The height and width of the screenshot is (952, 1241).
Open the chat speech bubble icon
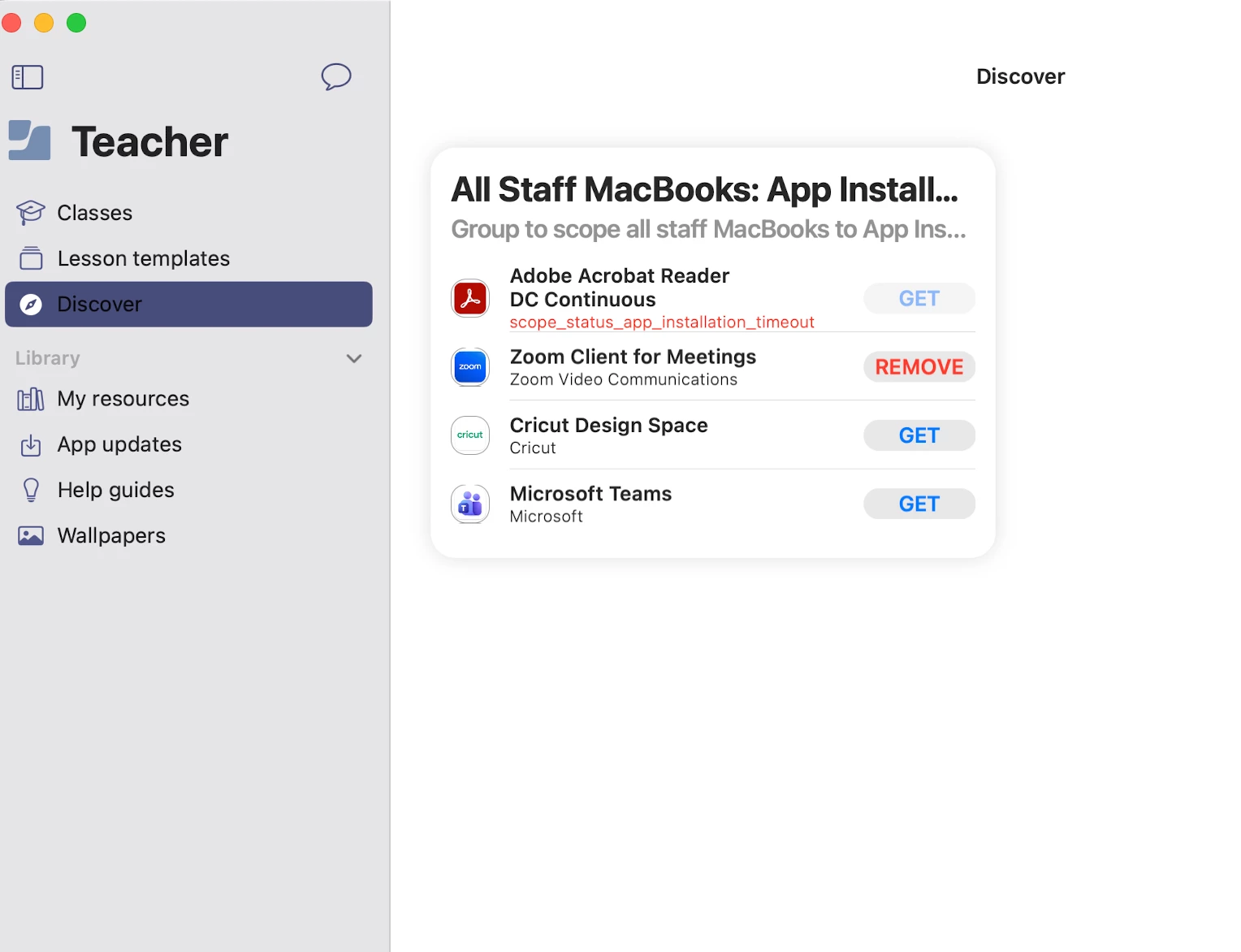[x=336, y=77]
